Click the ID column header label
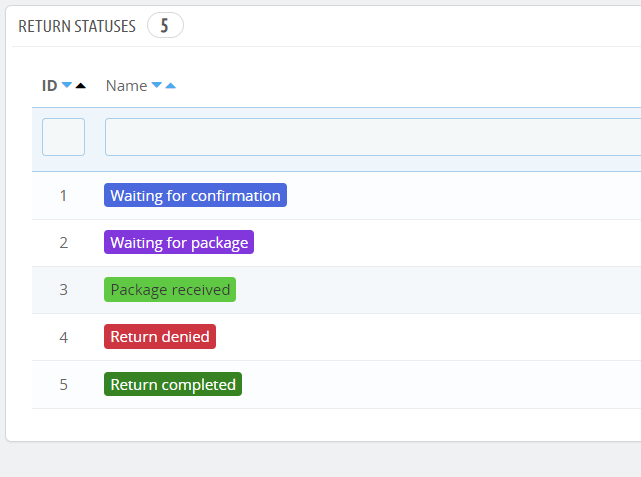The image size is (641, 477). [x=49, y=86]
